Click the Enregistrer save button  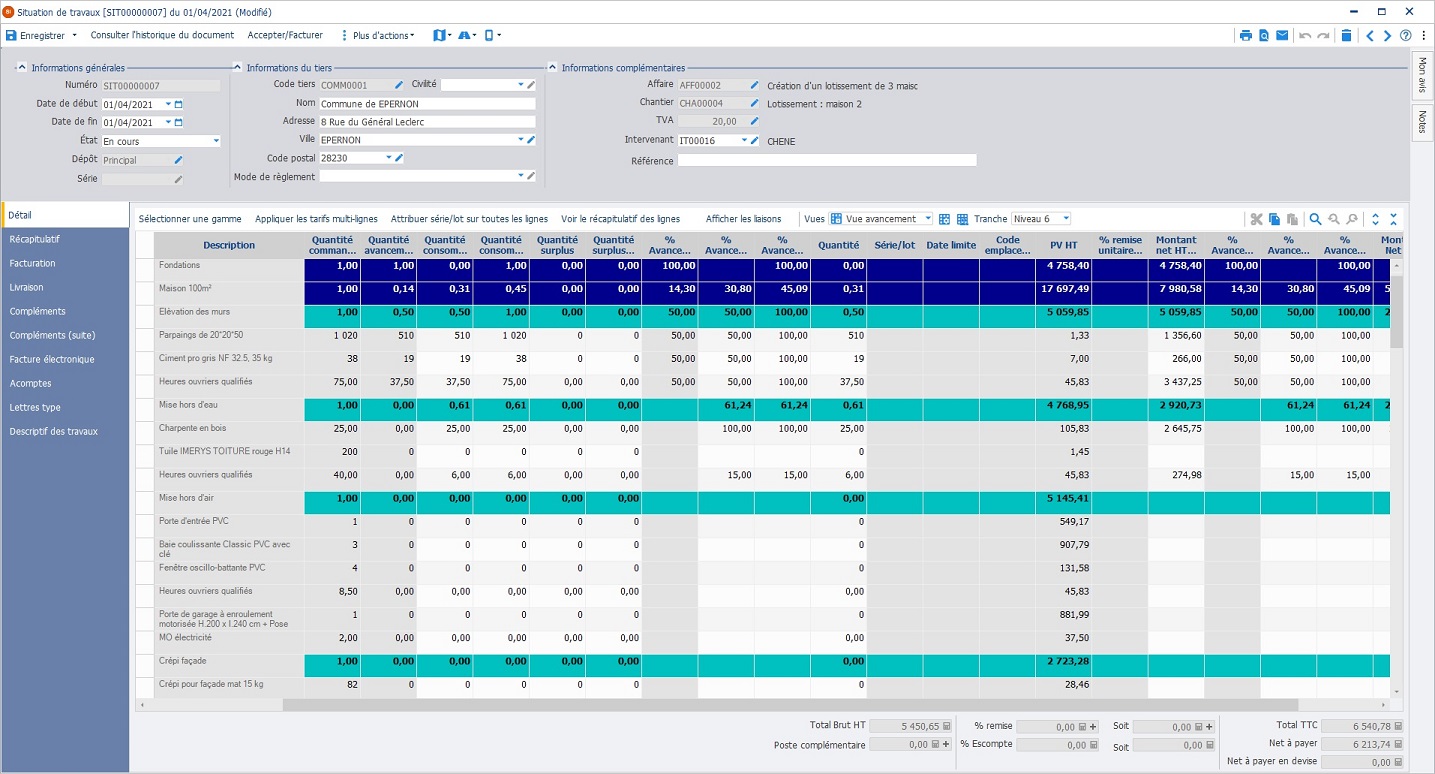click(x=35, y=35)
